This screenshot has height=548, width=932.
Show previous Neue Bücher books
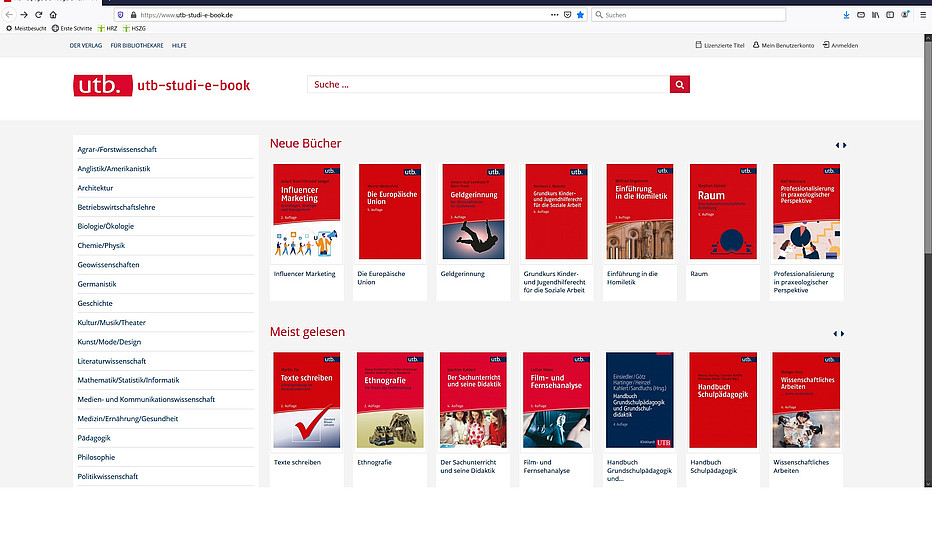click(837, 145)
